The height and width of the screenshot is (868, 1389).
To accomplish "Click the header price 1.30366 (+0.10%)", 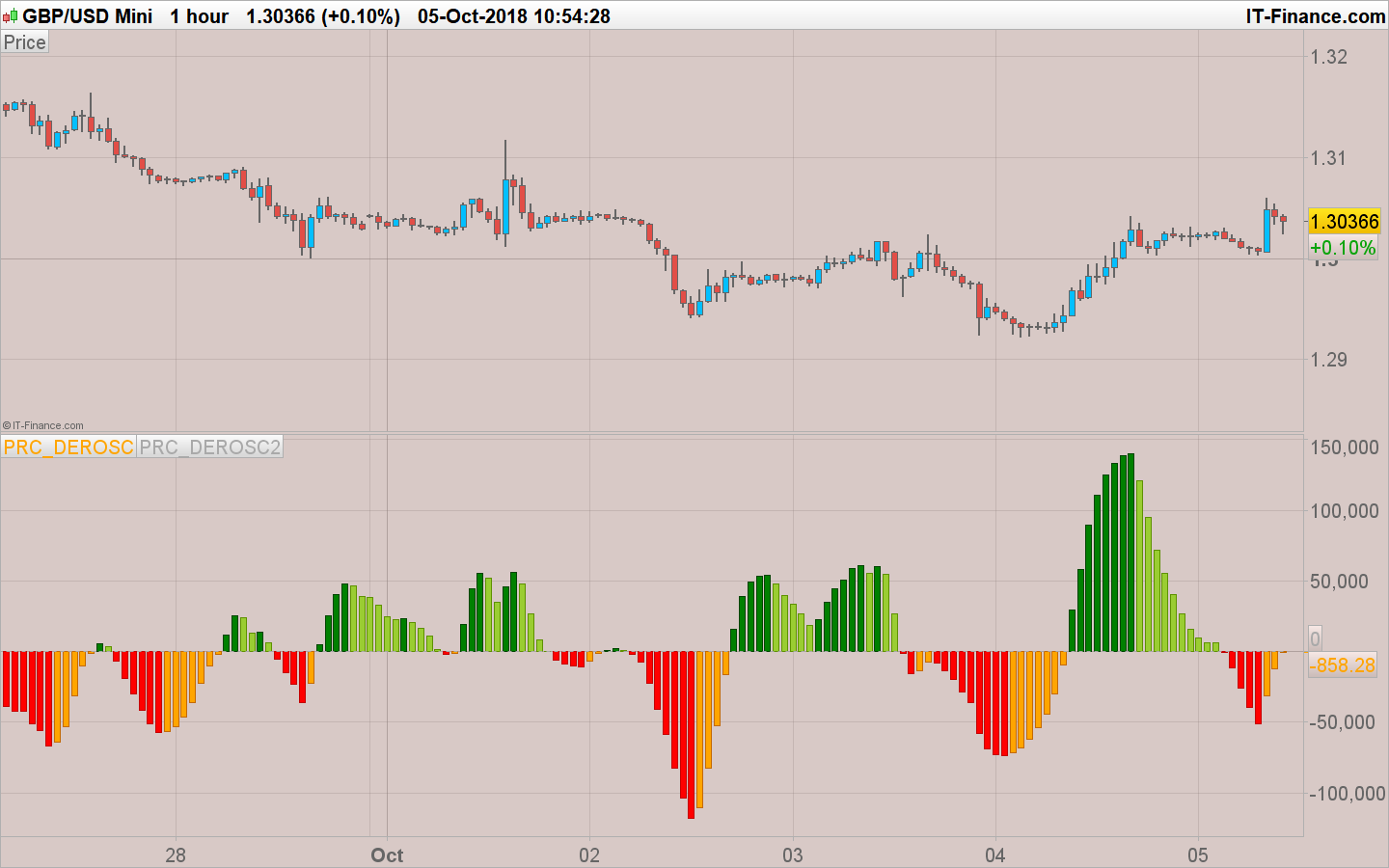I will 323,16.
